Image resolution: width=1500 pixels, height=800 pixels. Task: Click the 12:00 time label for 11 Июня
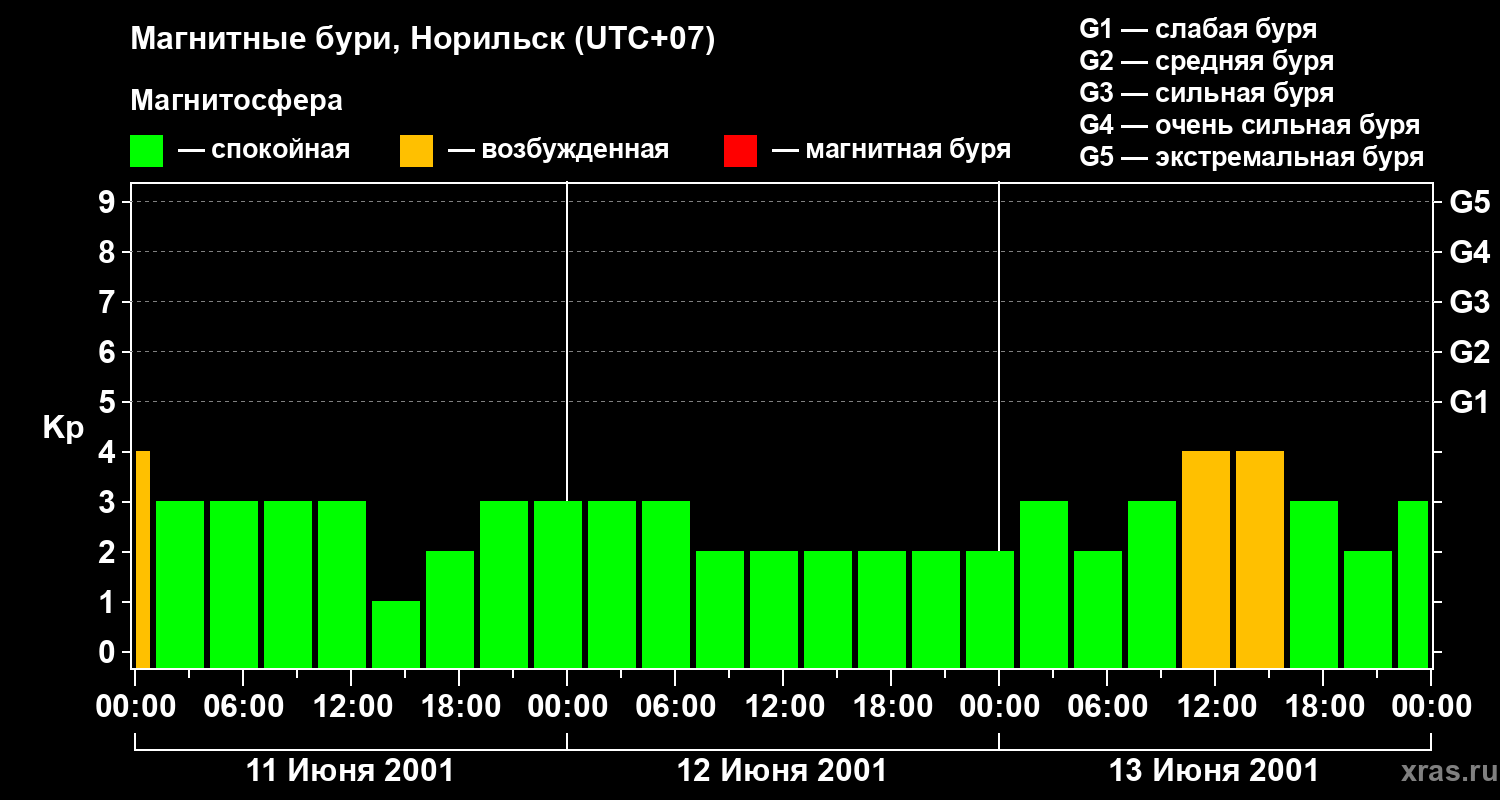coord(351,706)
